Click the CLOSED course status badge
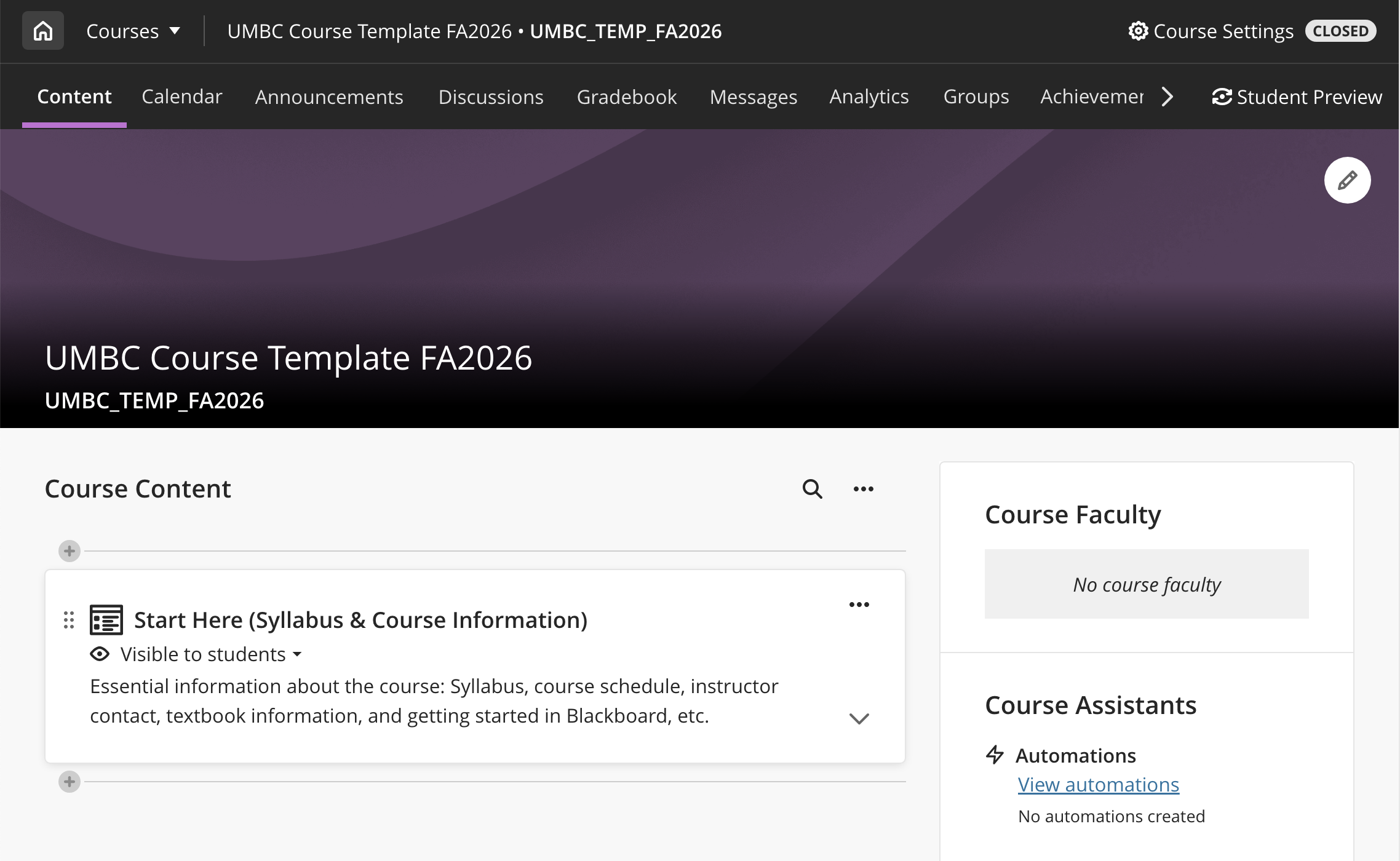 pos(1341,31)
